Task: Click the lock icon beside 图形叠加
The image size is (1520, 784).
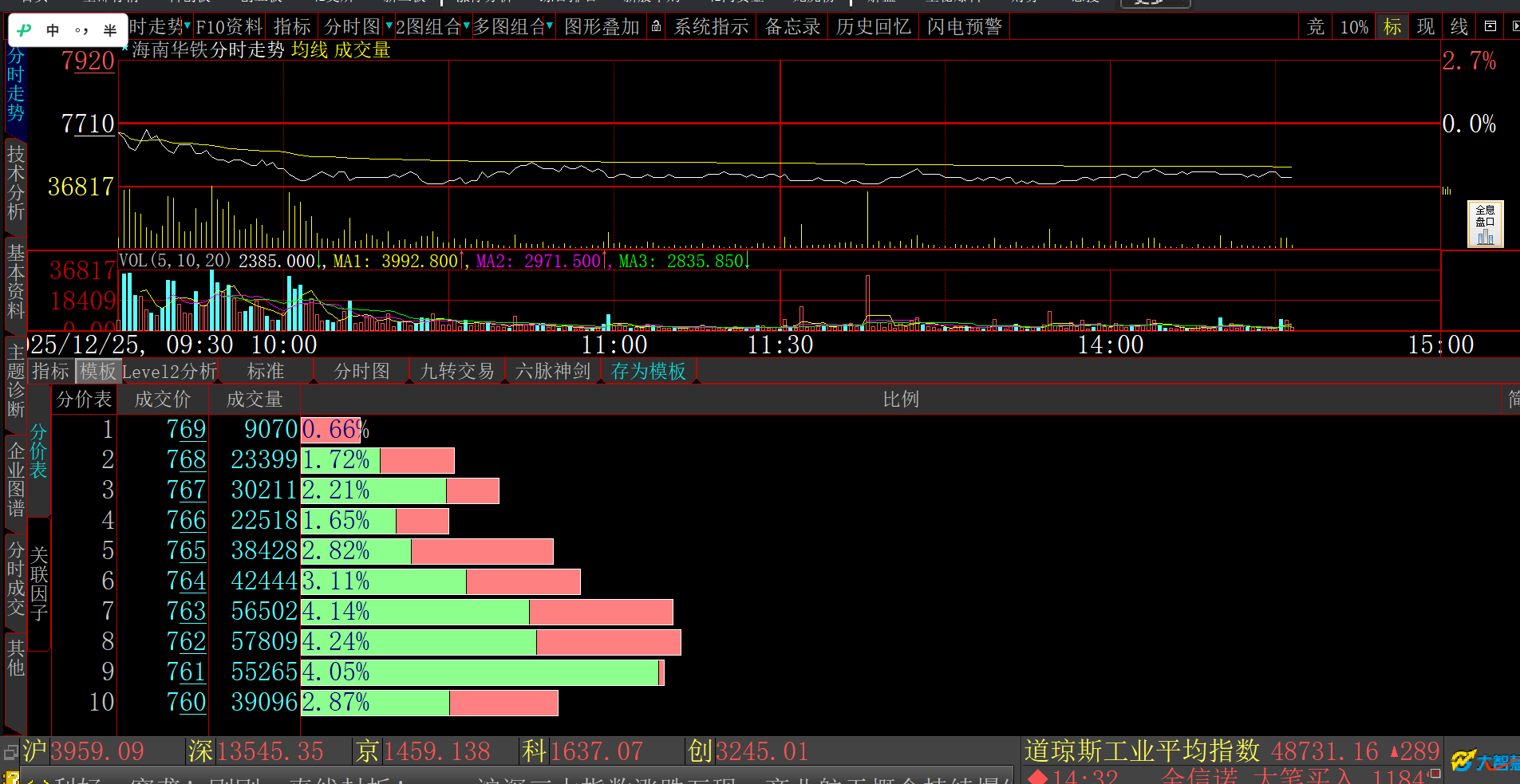Action: (x=656, y=26)
